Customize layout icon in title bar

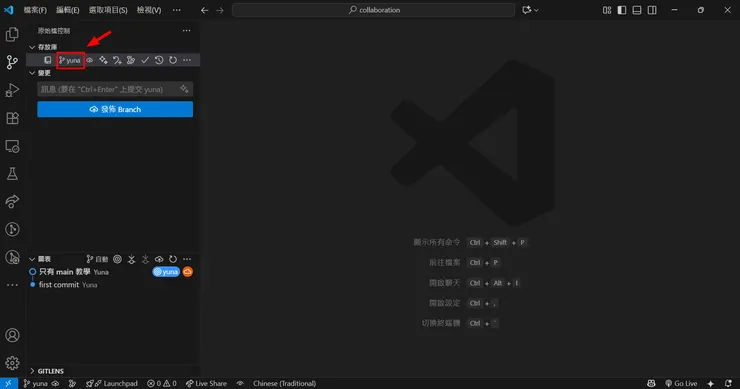point(607,10)
